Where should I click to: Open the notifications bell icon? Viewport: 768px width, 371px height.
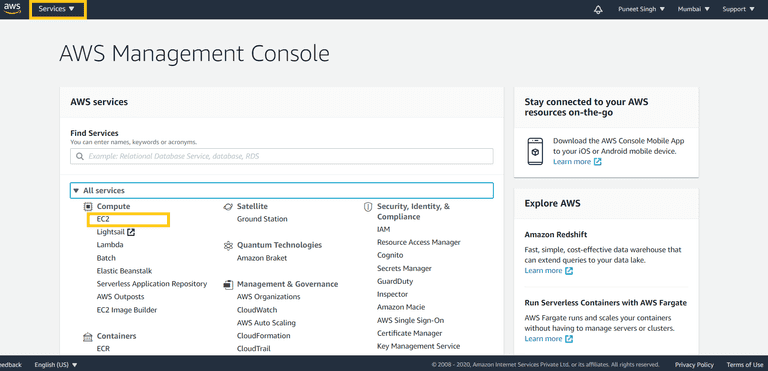(598, 9)
